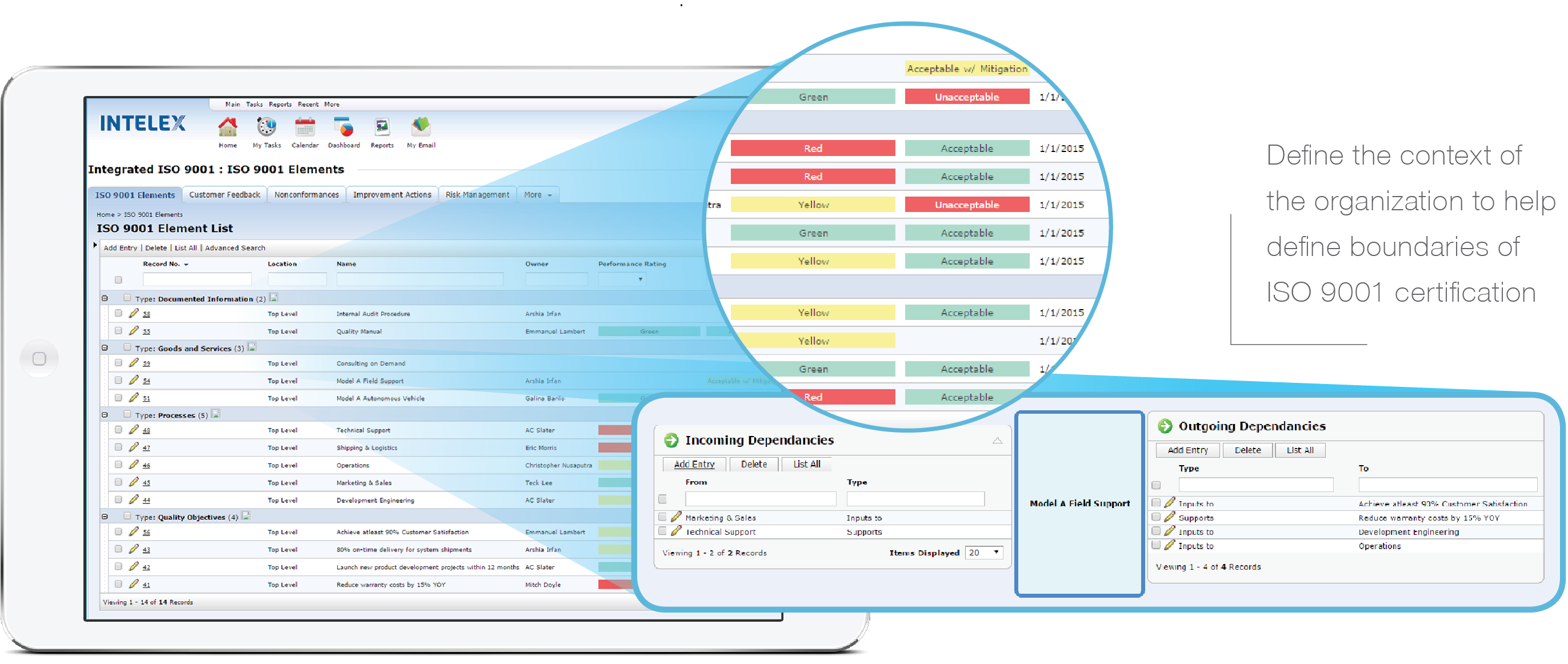Open the Risk Management tab
The width and height of the screenshot is (1568, 664).
[477, 195]
